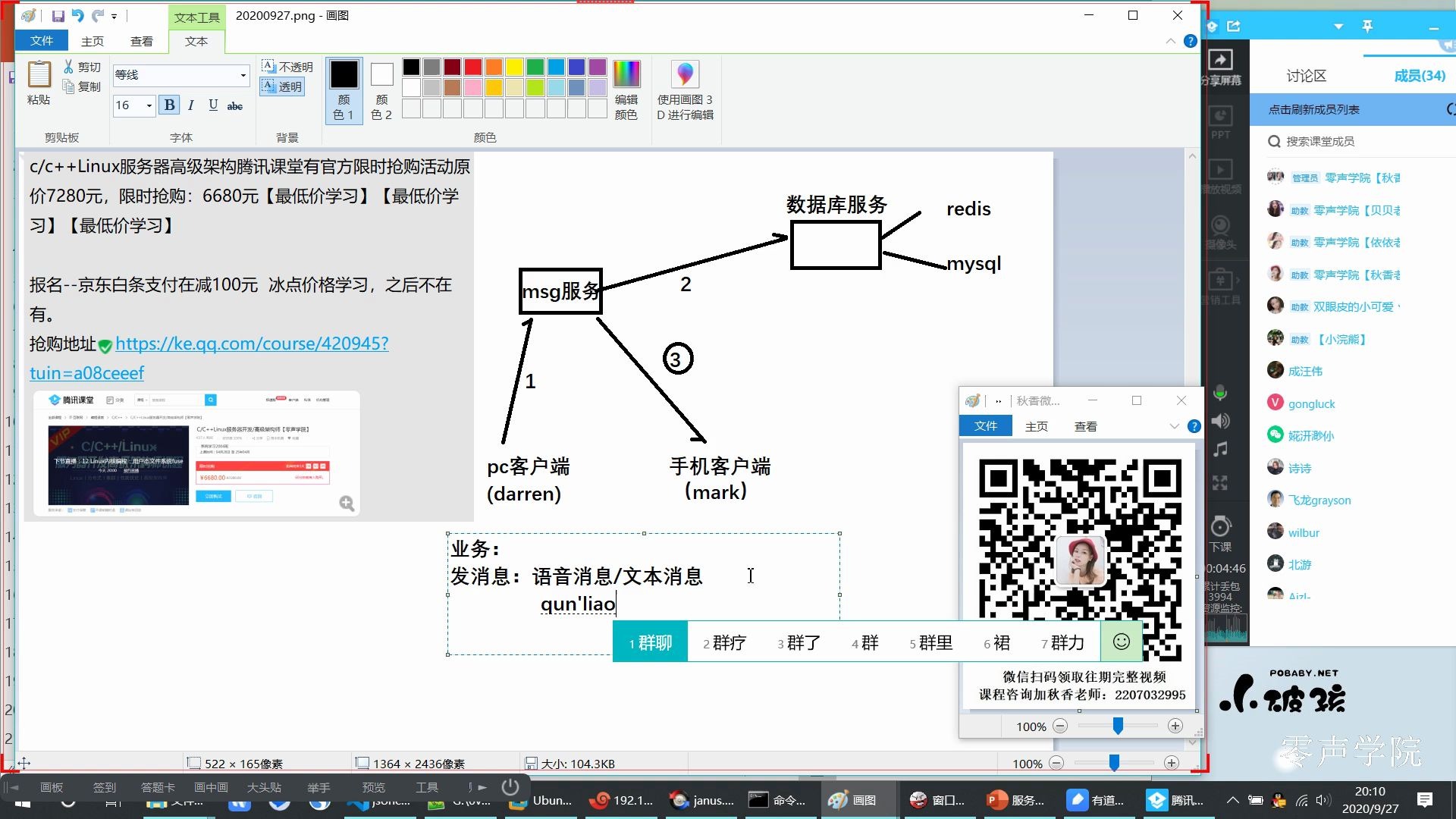Toggle Bold text formatting
The height and width of the screenshot is (819, 1456).
point(169,105)
